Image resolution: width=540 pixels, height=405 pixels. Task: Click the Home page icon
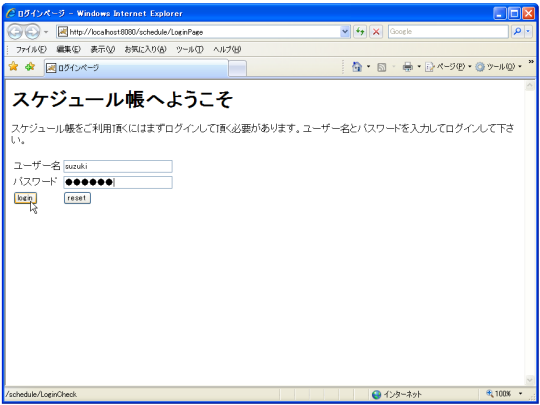point(357,66)
